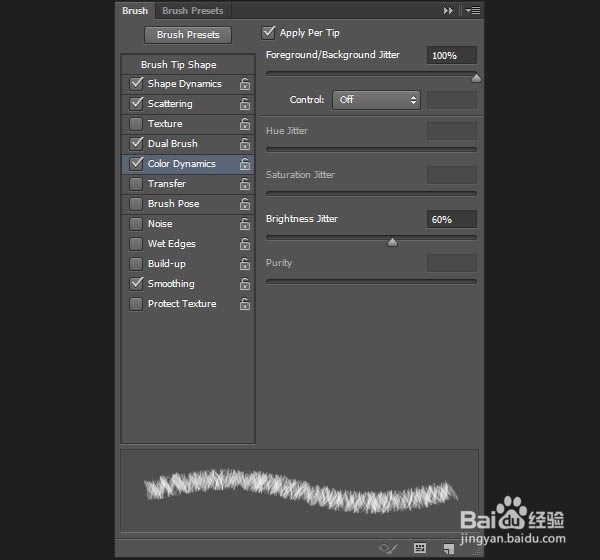Toggle lock icon for Dual Brush
Viewport: 600px width, 560px height.
coord(245,144)
